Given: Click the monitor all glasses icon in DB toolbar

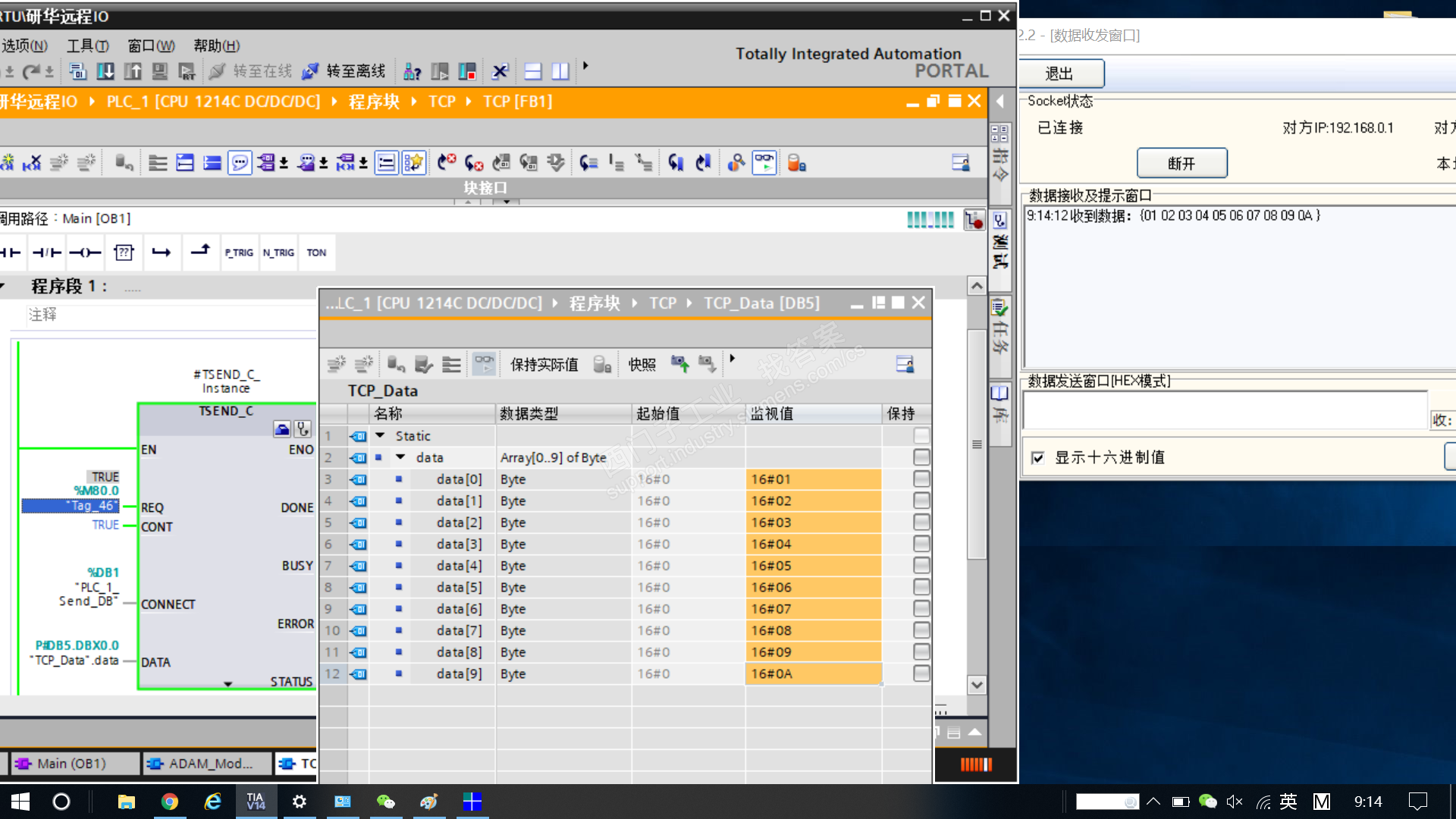Looking at the screenshot, I should 484,365.
